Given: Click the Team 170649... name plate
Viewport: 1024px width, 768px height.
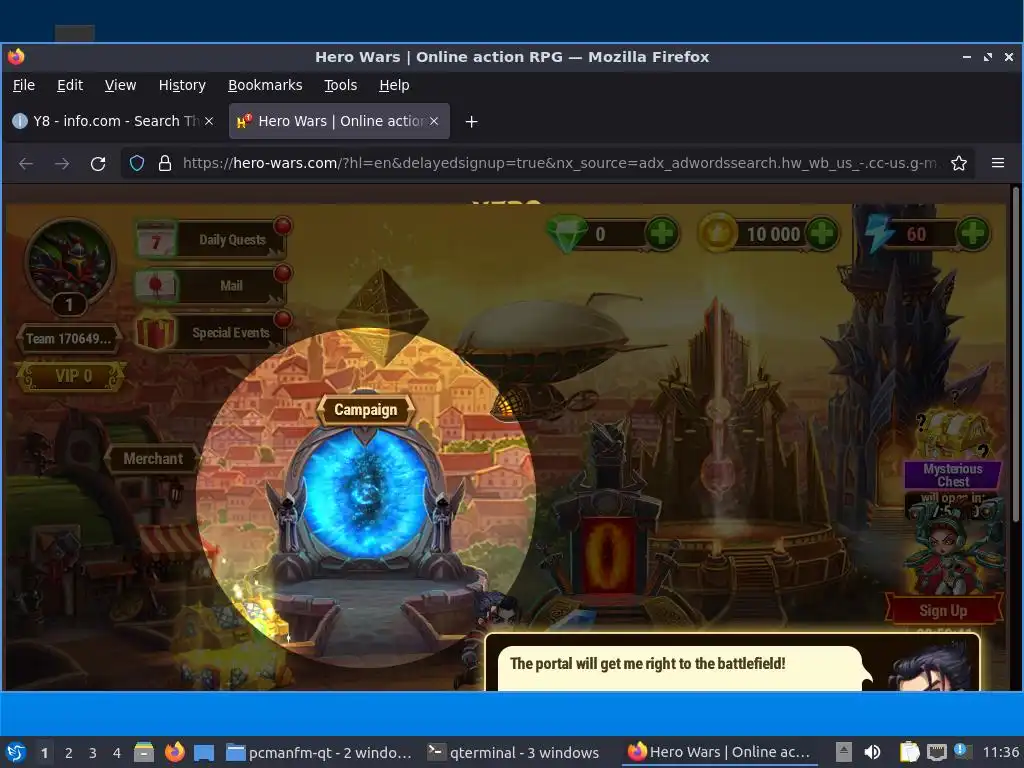Looking at the screenshot, I should coord(68,338).
